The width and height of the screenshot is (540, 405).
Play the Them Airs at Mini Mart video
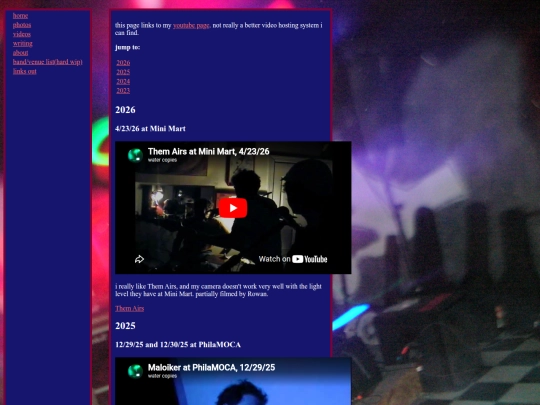233,208
